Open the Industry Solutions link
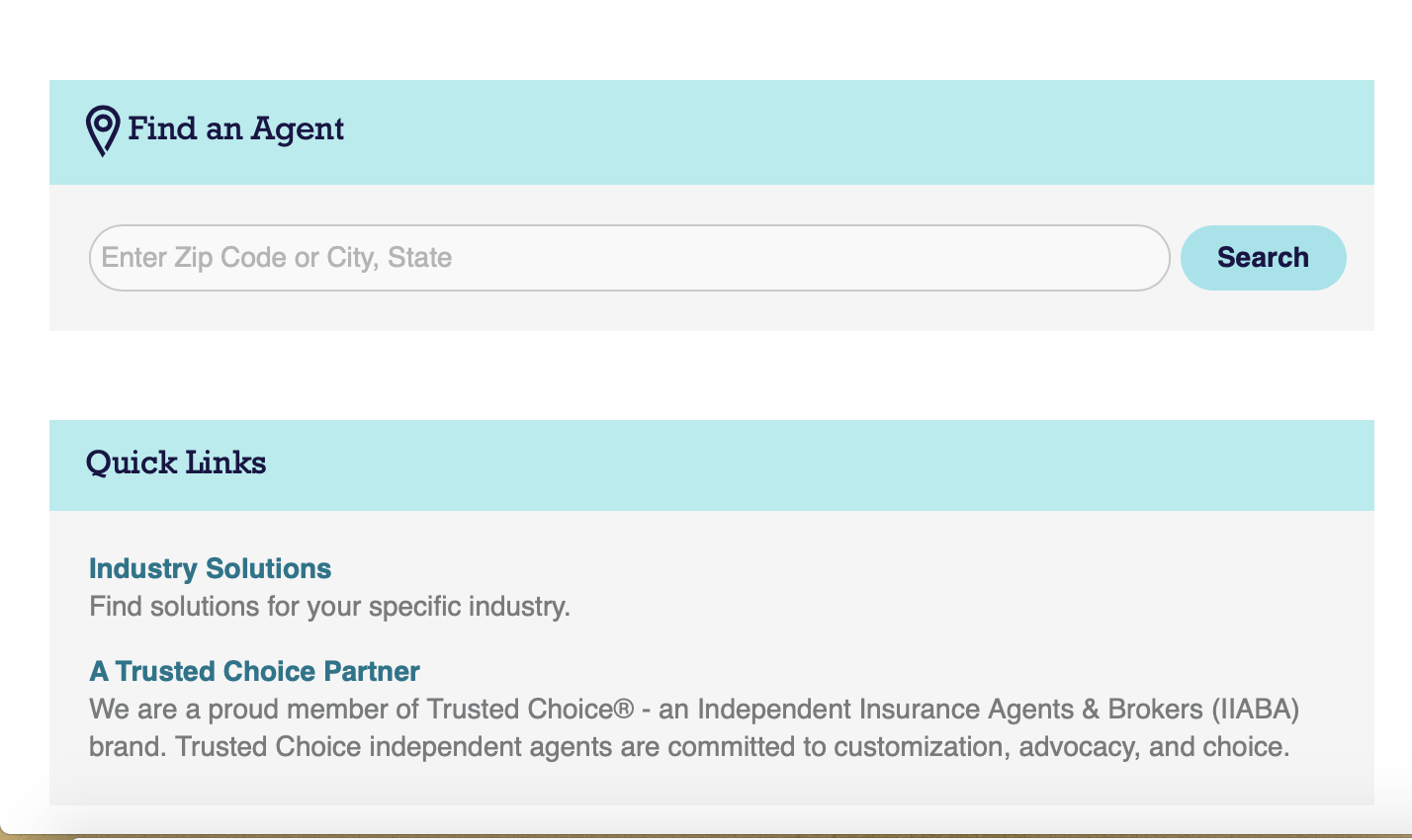 (x=210, y=568)
